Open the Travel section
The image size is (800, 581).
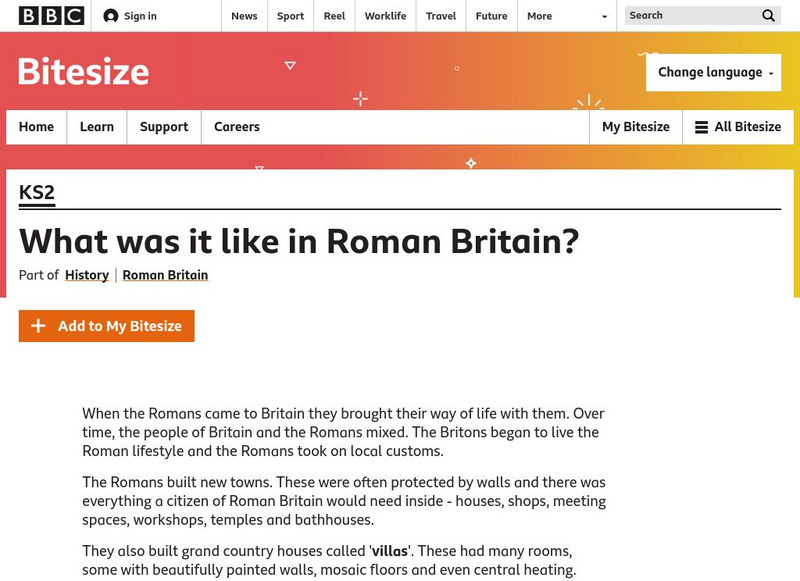point(441,16)
